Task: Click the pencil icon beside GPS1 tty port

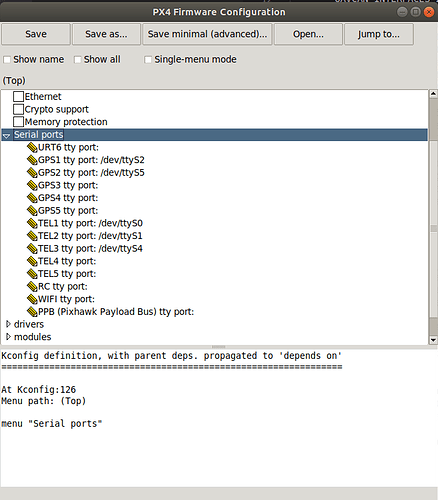Action: click(x=32, y=160)
